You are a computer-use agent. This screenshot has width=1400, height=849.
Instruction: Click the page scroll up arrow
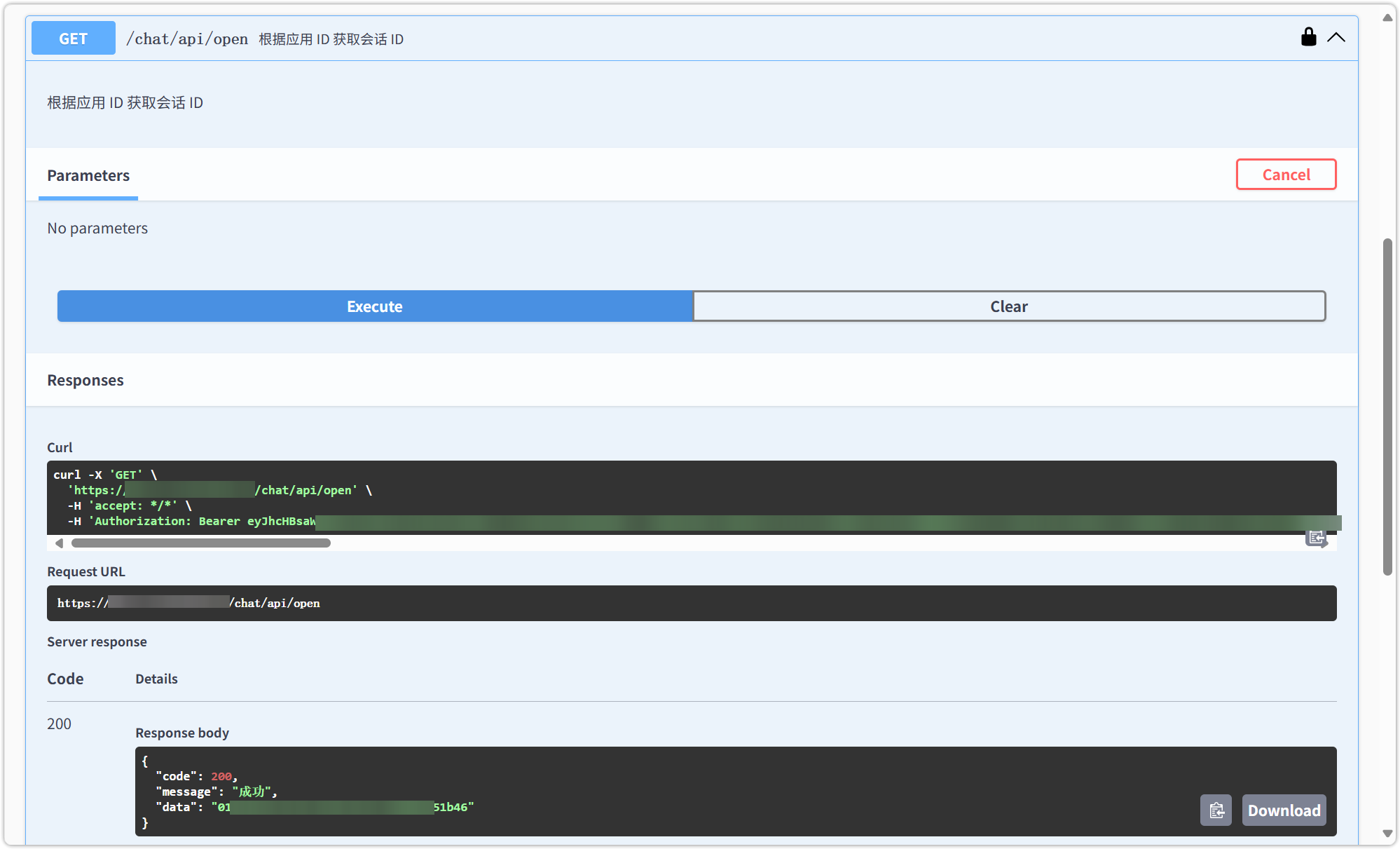pyautogui.click(x=1387, y=18)
